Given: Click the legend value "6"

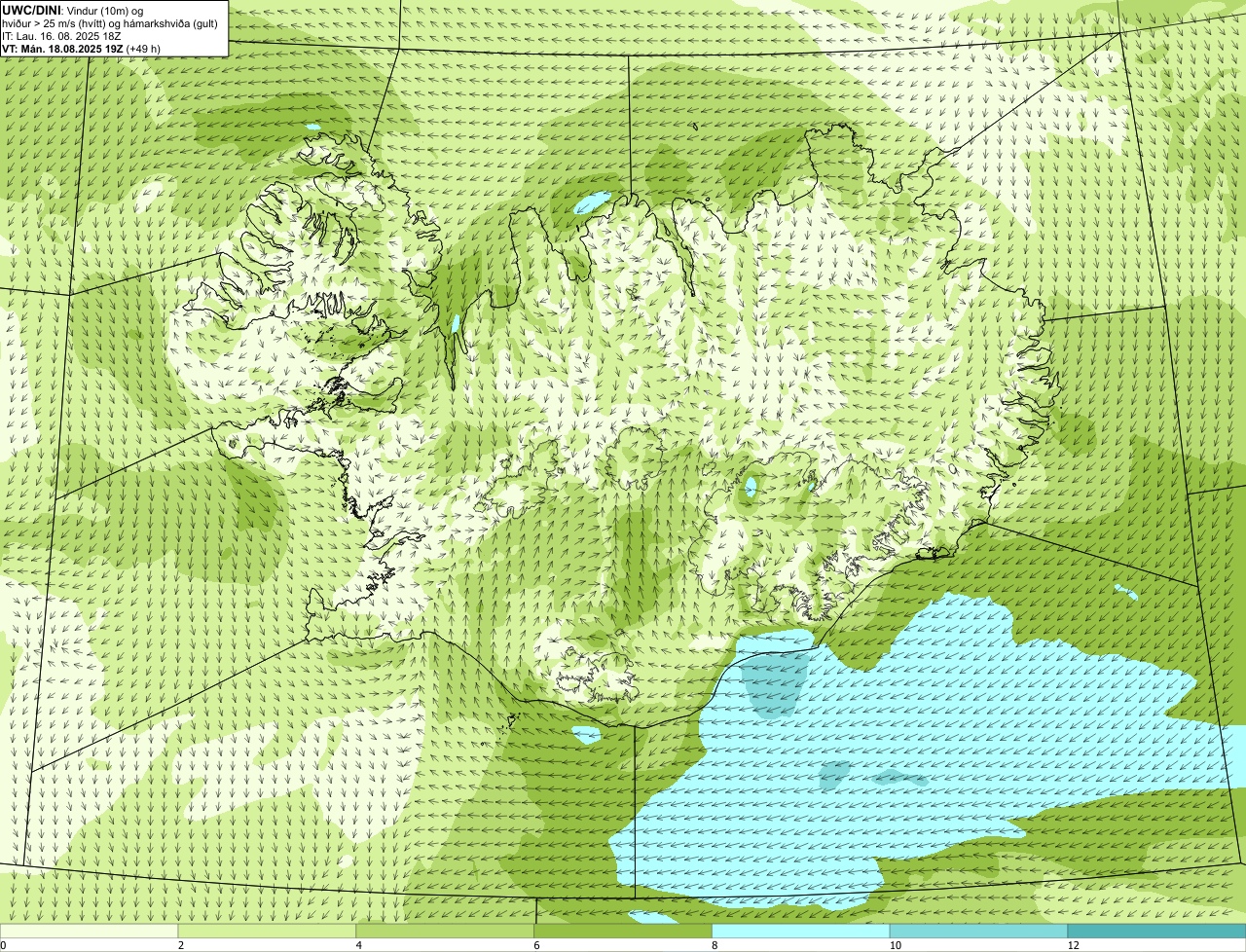Looking at the screenshot, I should pos(536,945).
